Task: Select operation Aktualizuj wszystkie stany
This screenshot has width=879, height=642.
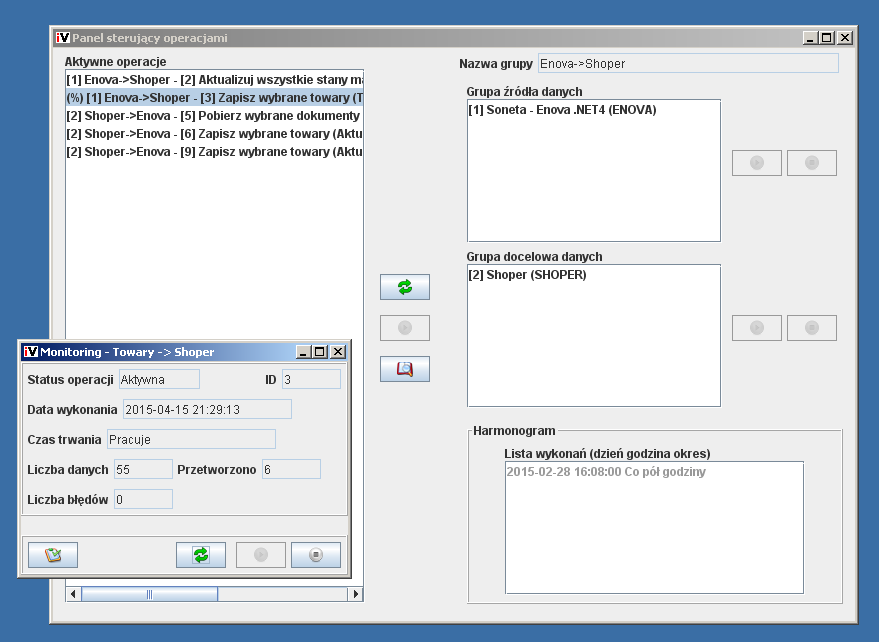Action: 214,80
